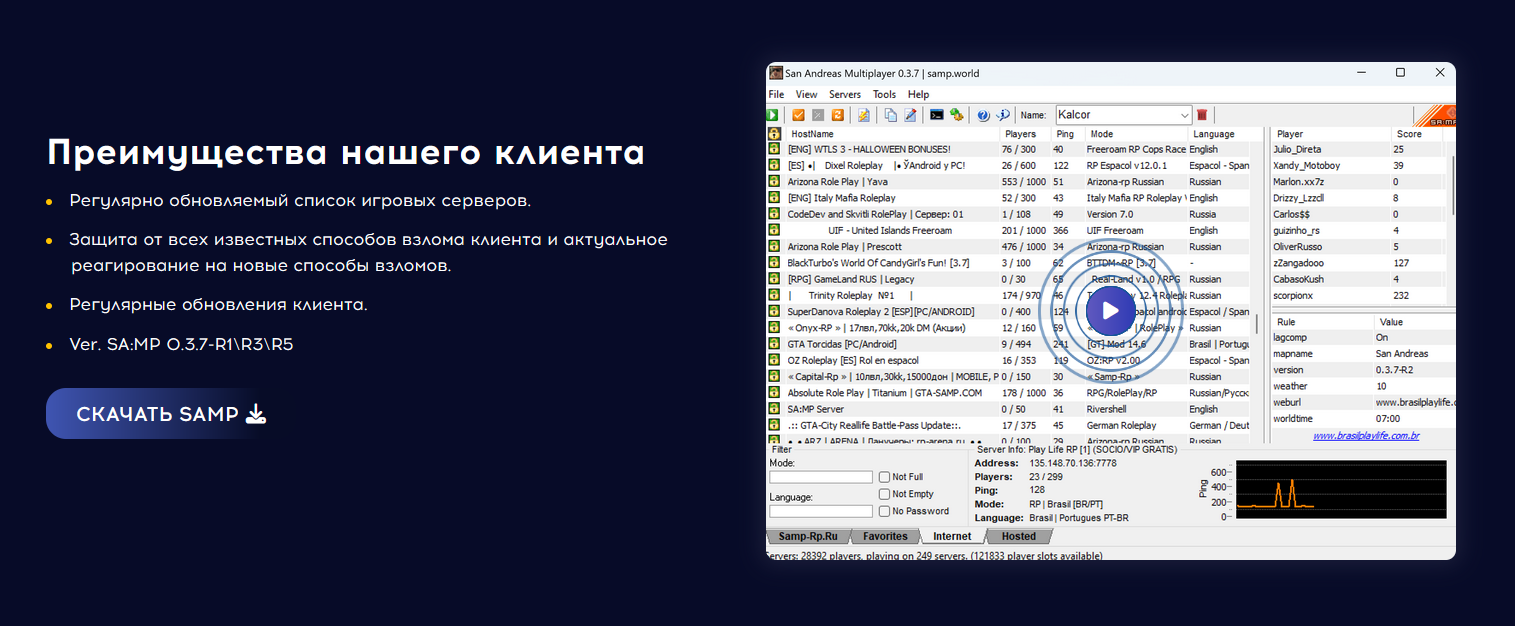Switch to the Internet tab
Viewport: 1515px width, 626px height.
pyautogui.click(x=952, y=536)
